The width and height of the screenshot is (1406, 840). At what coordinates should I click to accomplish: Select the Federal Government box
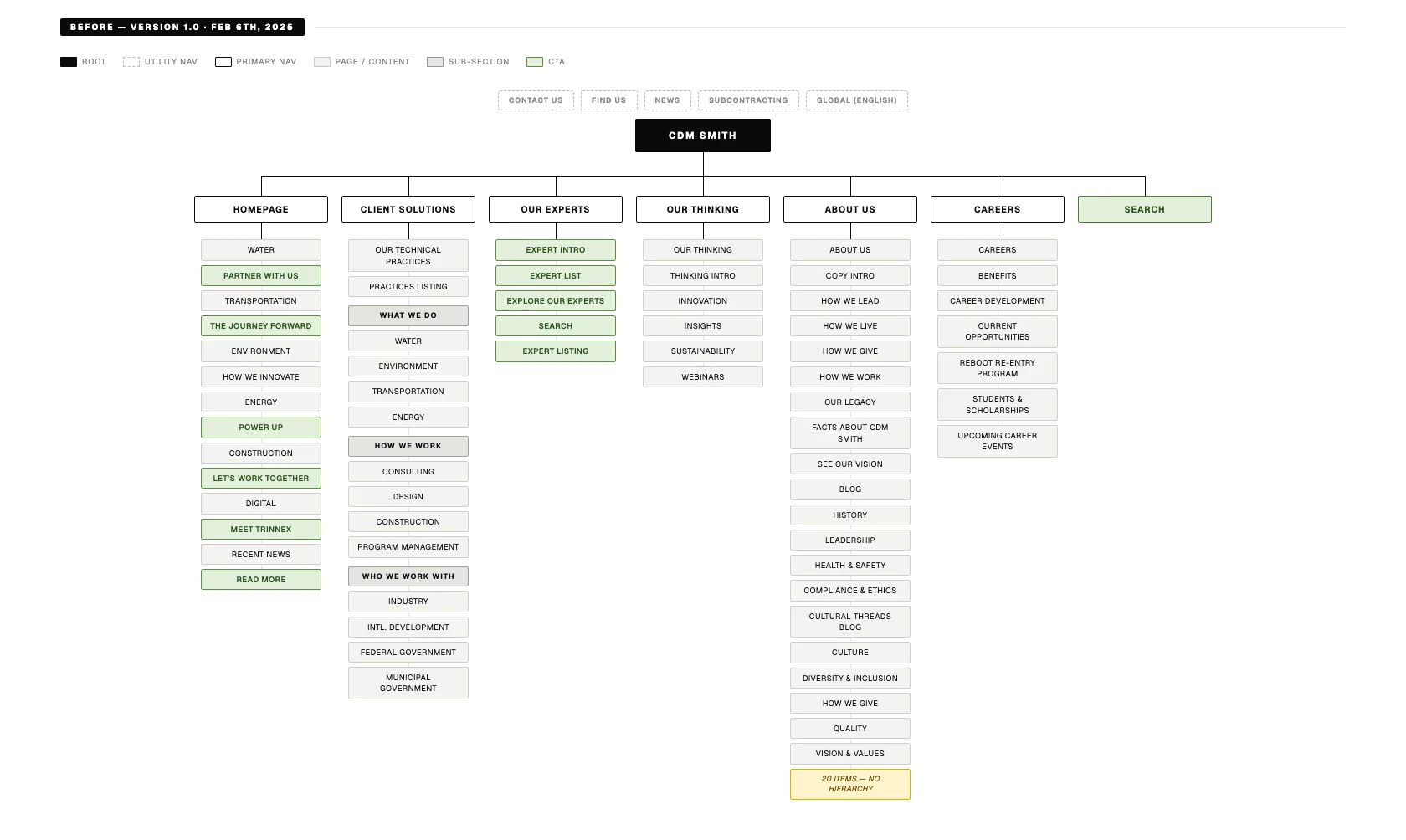click(408, 653)
